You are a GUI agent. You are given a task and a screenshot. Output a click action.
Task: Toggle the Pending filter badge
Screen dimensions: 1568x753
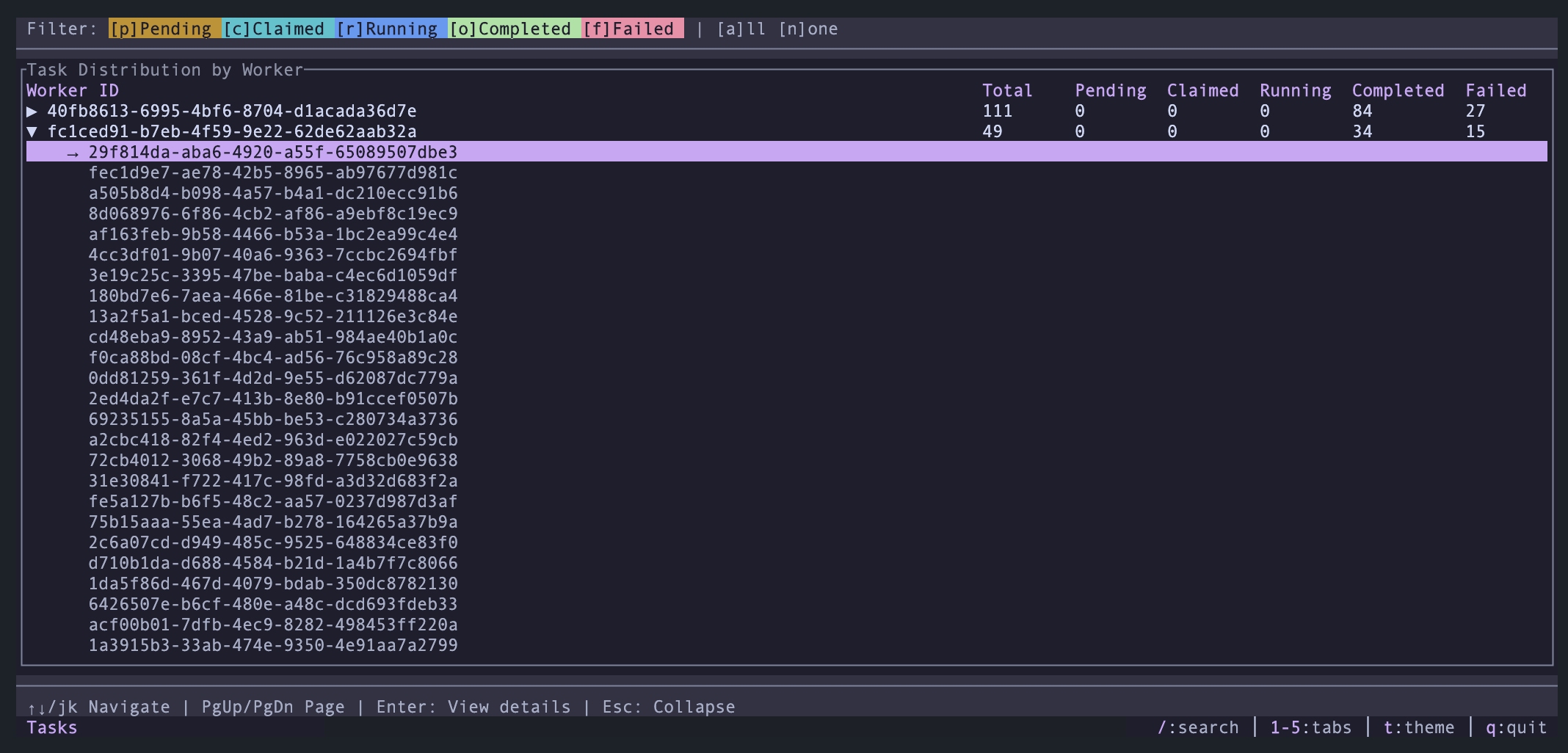(163, 29)
